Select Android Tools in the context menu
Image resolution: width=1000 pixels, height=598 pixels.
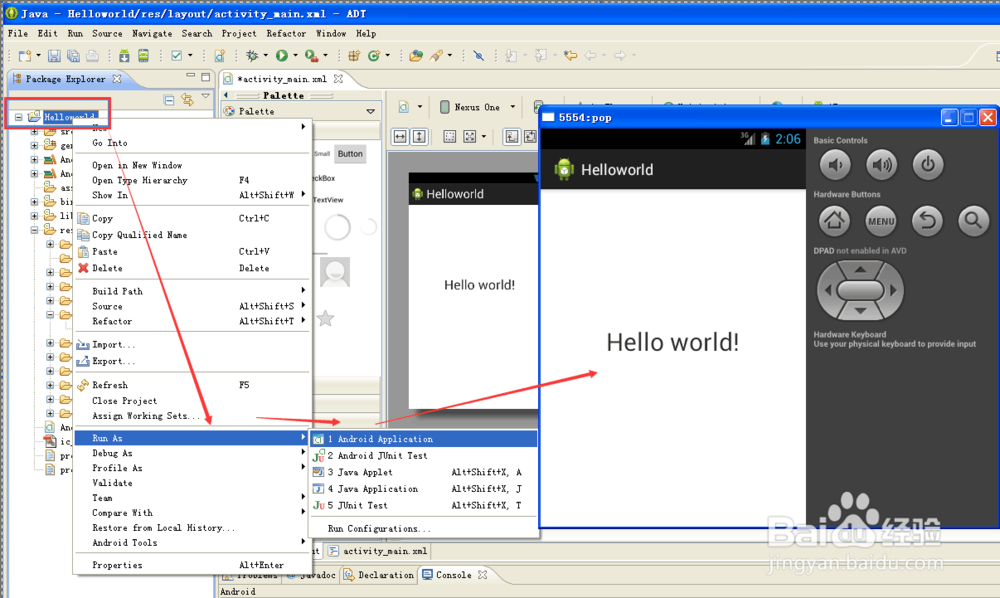tap(192, 543)
